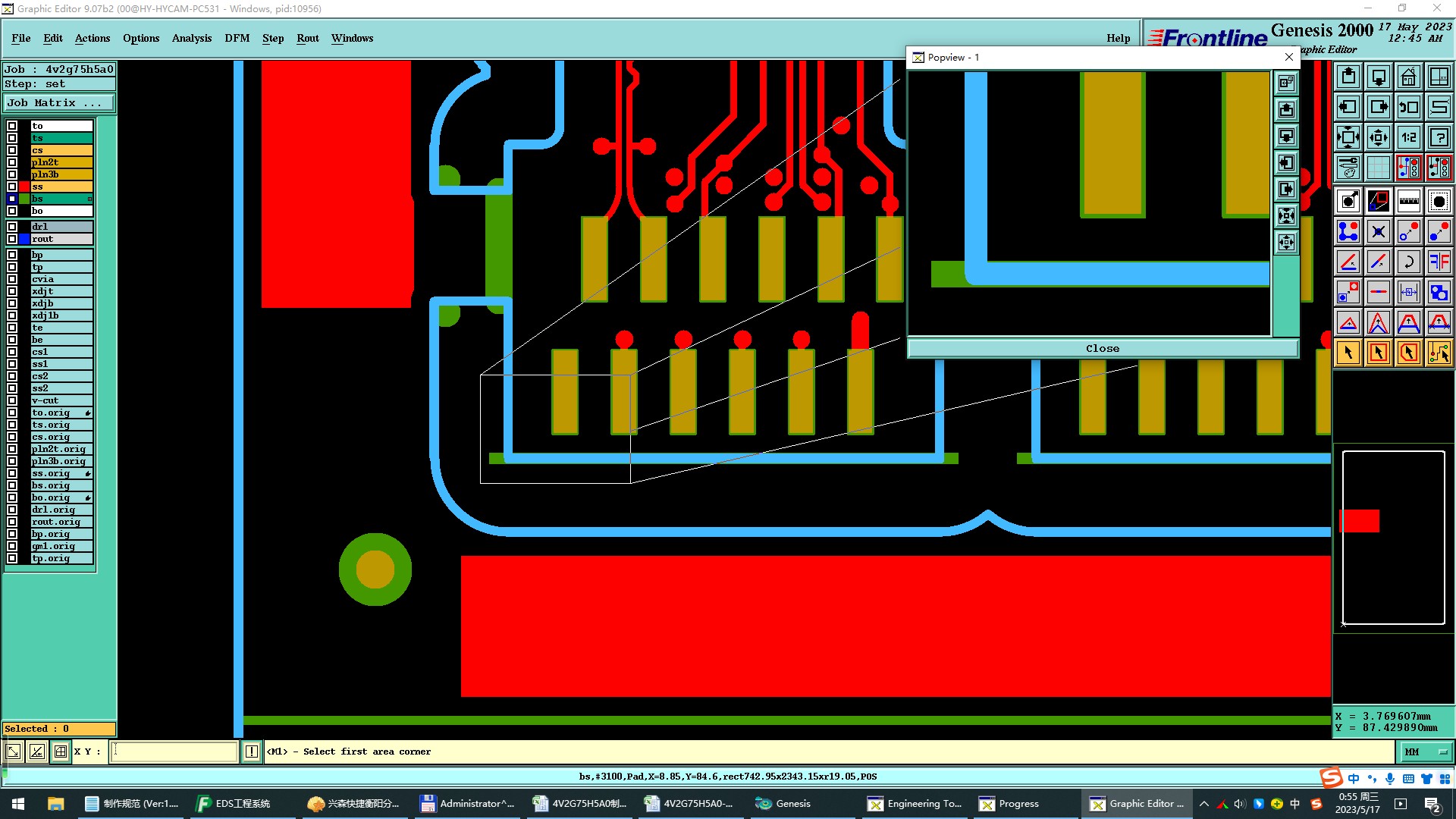Open the Analysis menu
The width and height of the screenshot is (1456, 819).
pos(191,38)
